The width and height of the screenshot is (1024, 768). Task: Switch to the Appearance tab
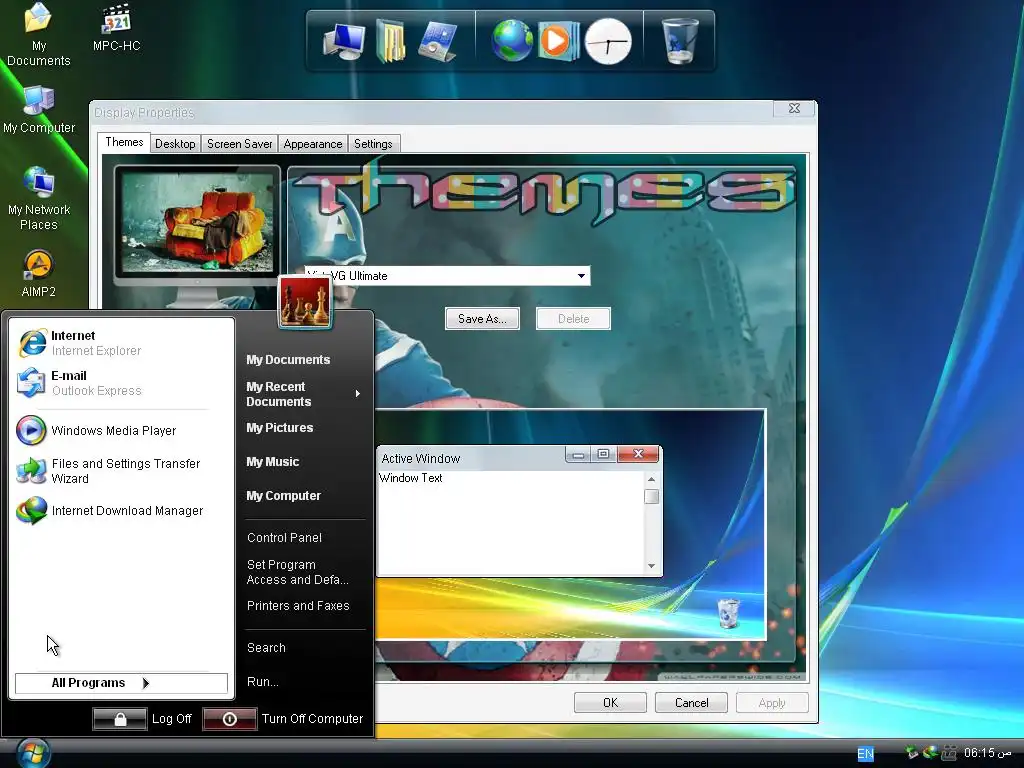pyautogui.click(x=313, y=144)
